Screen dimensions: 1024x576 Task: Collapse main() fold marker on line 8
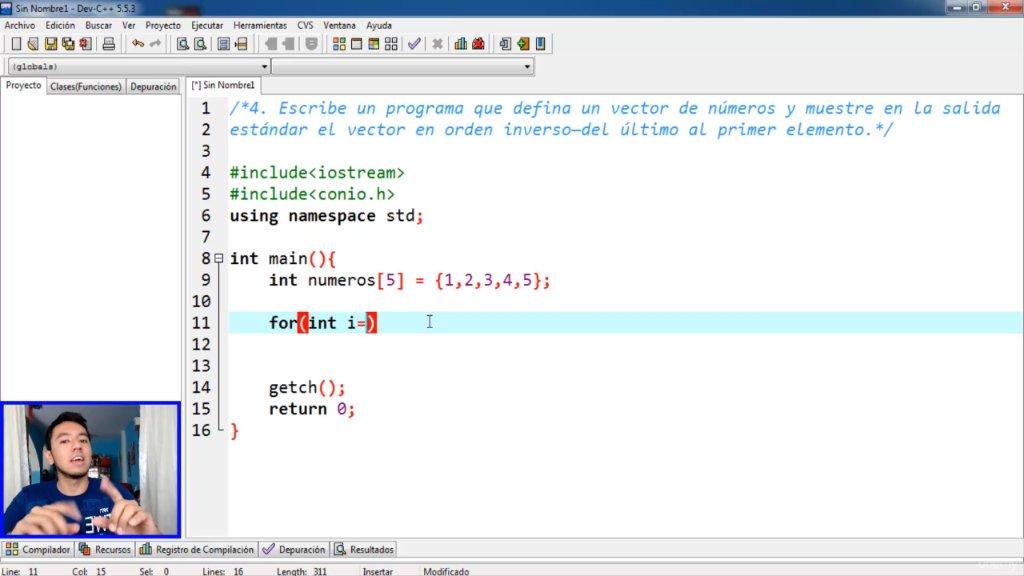(219, 259)
